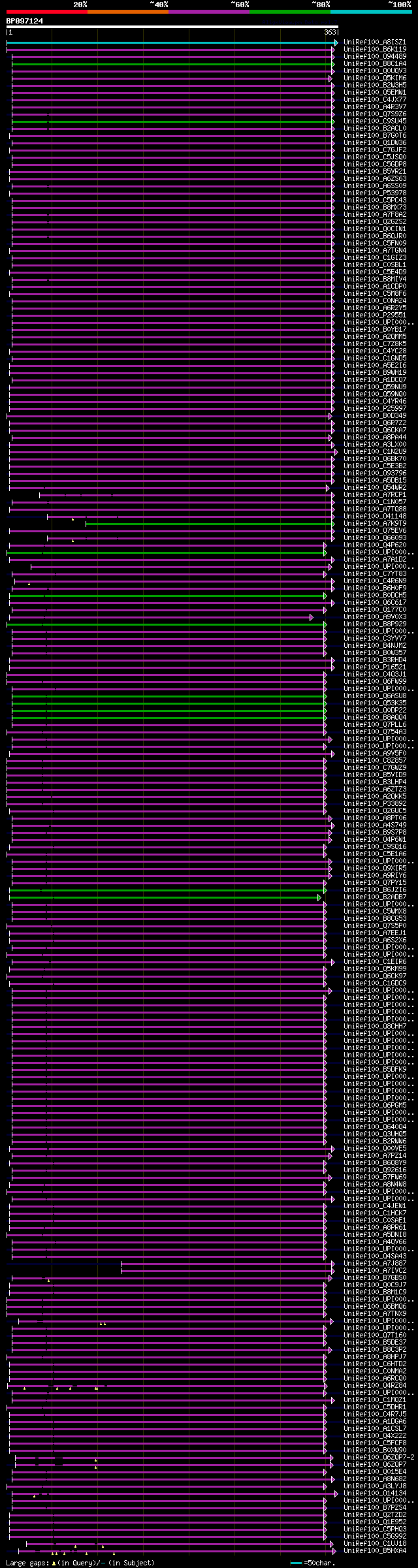Open hit UniRef100_Q7PLL6
Viewport: 418px width, 1568px height.
point(375,725)
